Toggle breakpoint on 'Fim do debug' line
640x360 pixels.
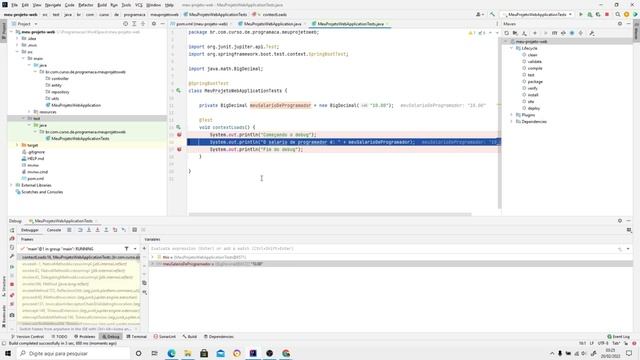[179, 149]
